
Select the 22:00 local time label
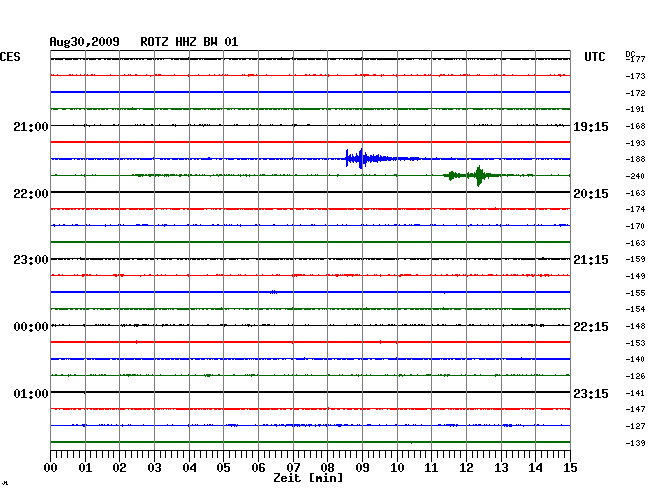(31, 194)
